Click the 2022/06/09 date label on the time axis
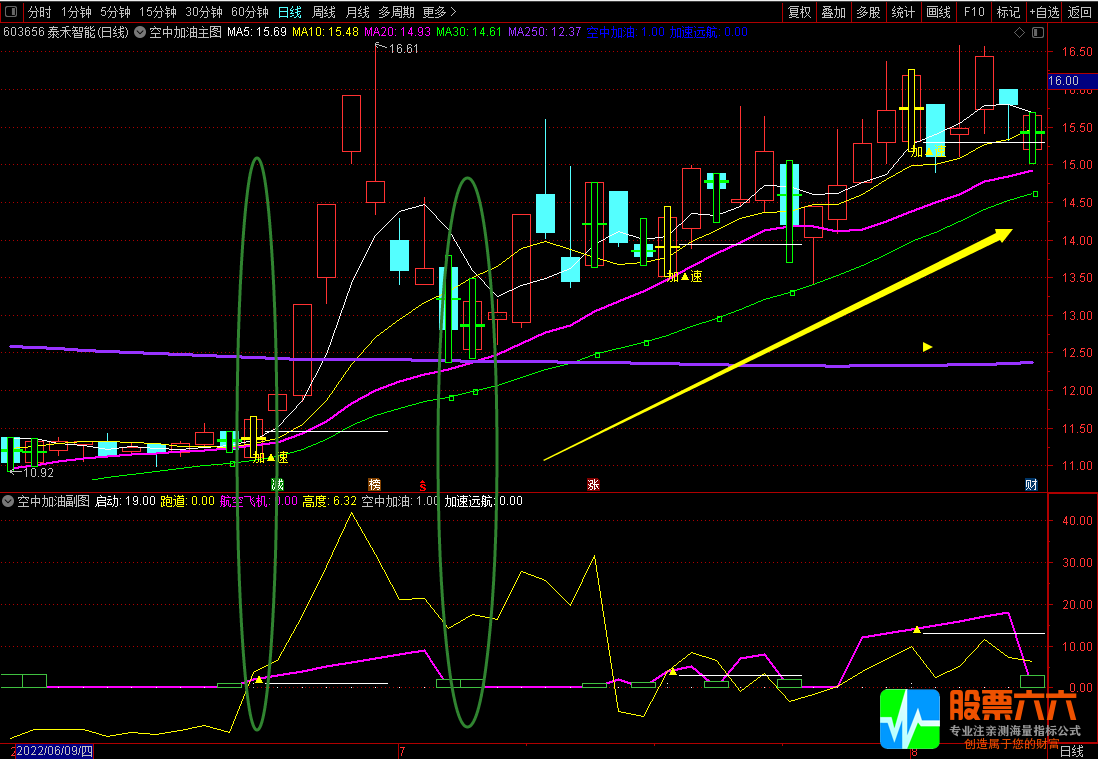The height and width of the screenshot is (759, 1098). (x=53, y=751)
